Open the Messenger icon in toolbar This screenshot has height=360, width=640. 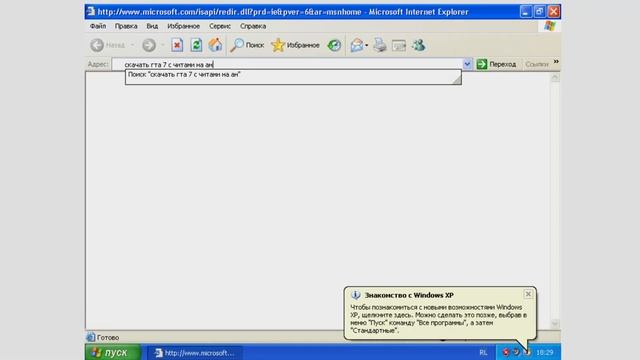click(x=418, y=45)
